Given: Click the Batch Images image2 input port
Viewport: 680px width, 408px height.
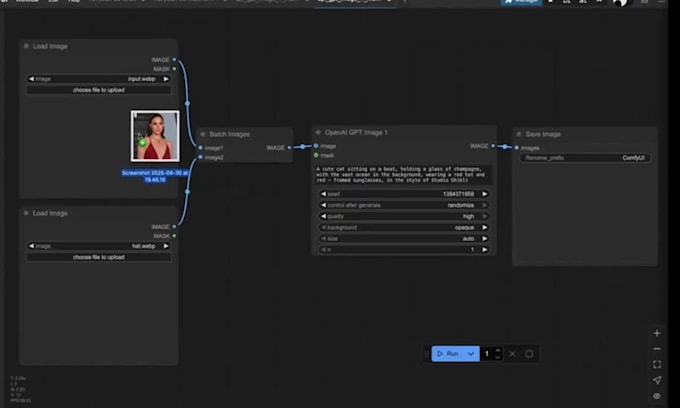Looking at the screenshot, I should [200, 157].
